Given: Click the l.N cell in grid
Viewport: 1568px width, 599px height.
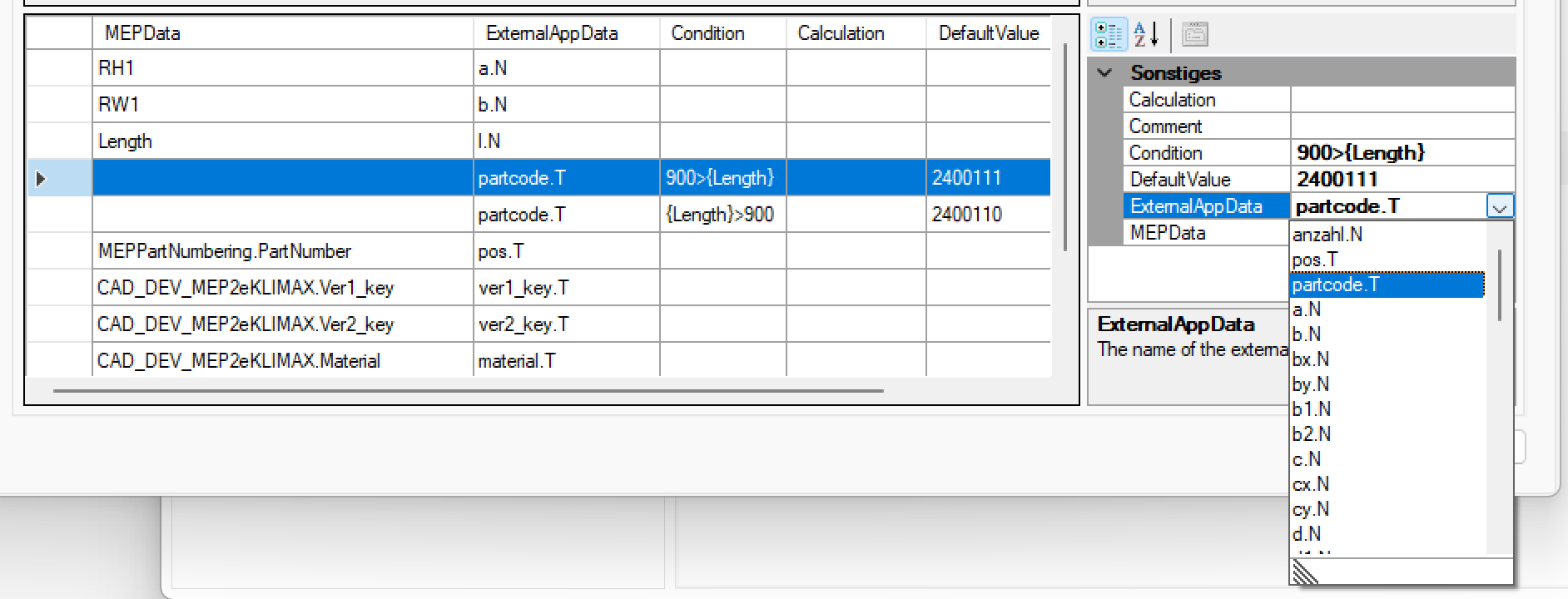Looking at the screenshot, I should (x=567, y=141).
